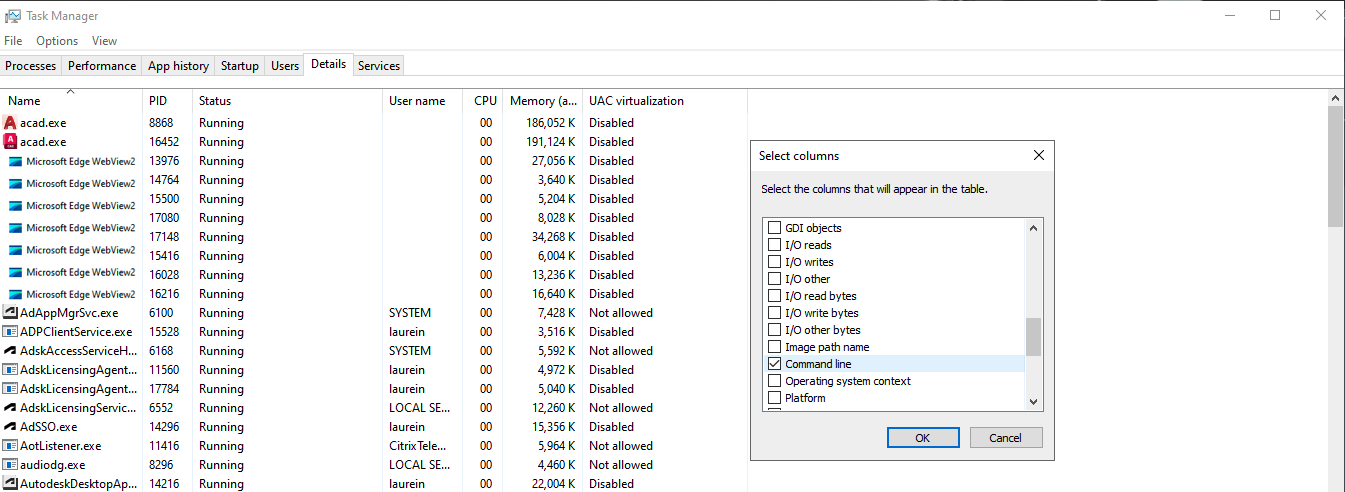The width and height of the screenshot is (1345, 492).
Task: Click the audiodg.exe process icon
Action: coord(10,465)
